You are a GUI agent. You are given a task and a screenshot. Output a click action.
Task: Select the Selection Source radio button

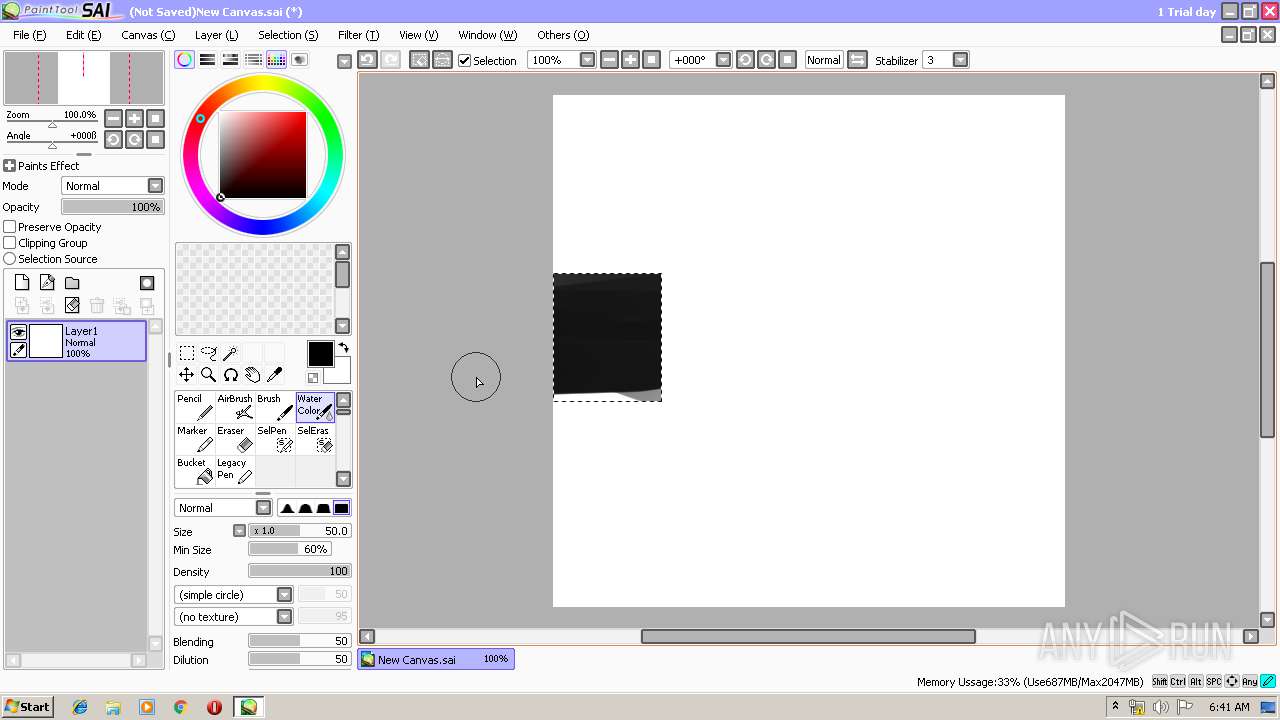(x=10, y=259)
